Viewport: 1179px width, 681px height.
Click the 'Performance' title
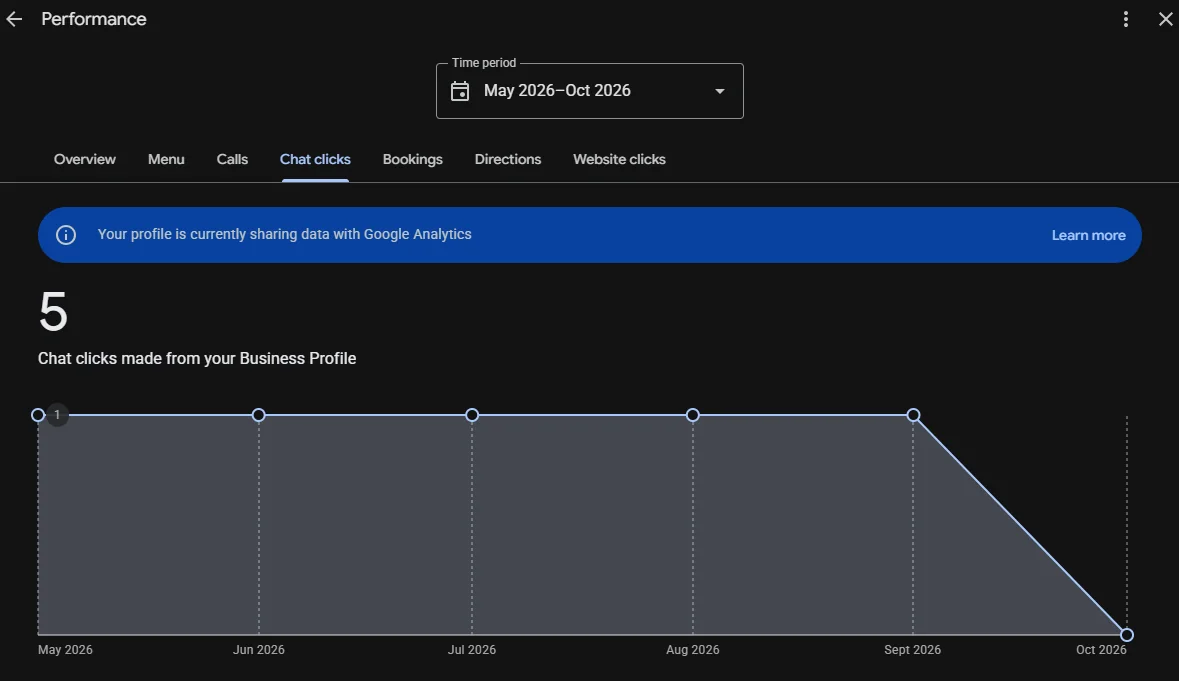point(94,20)
